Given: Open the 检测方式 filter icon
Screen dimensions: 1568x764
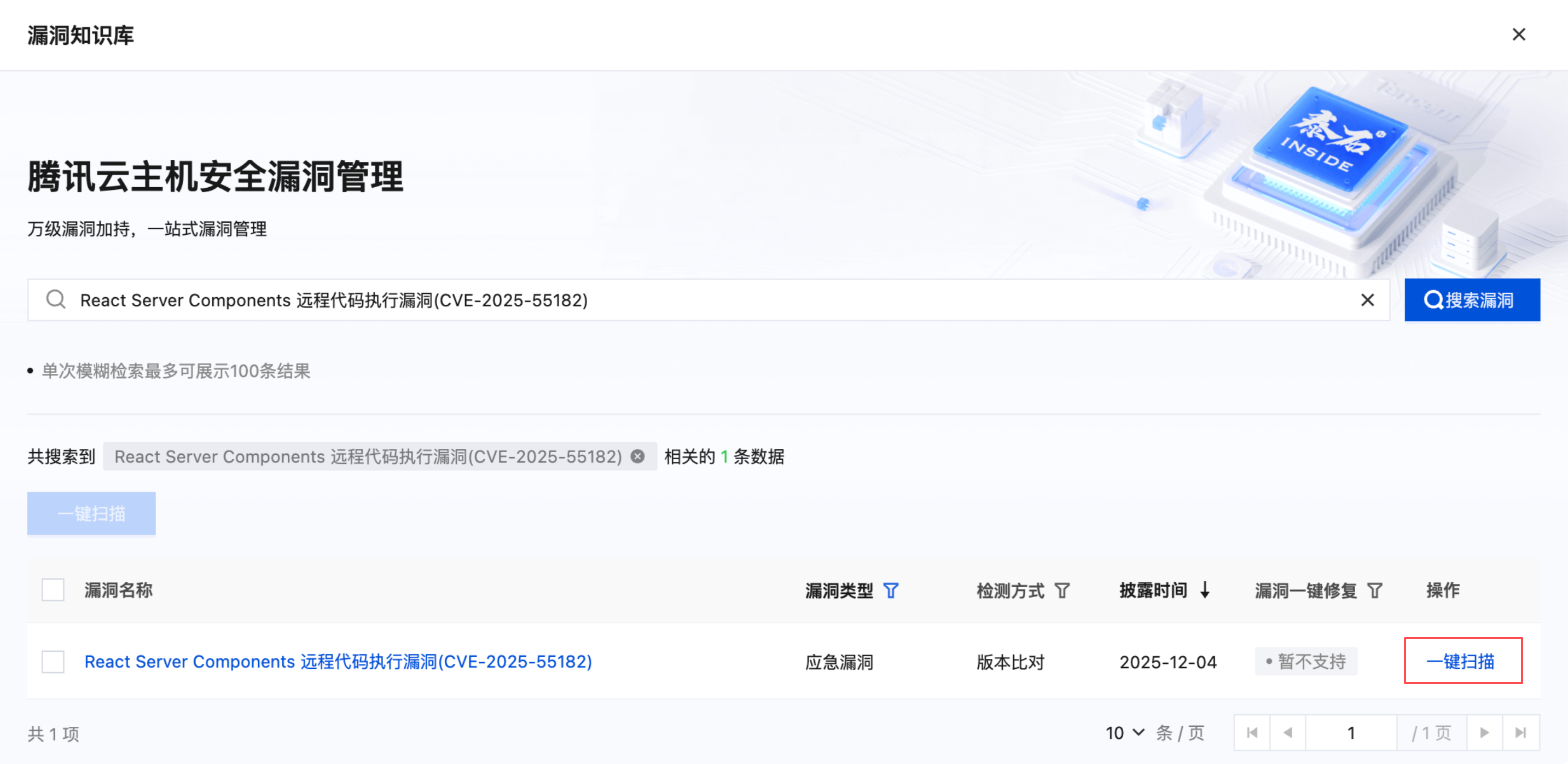Looking at the screenshot, I should (1062, 591).
